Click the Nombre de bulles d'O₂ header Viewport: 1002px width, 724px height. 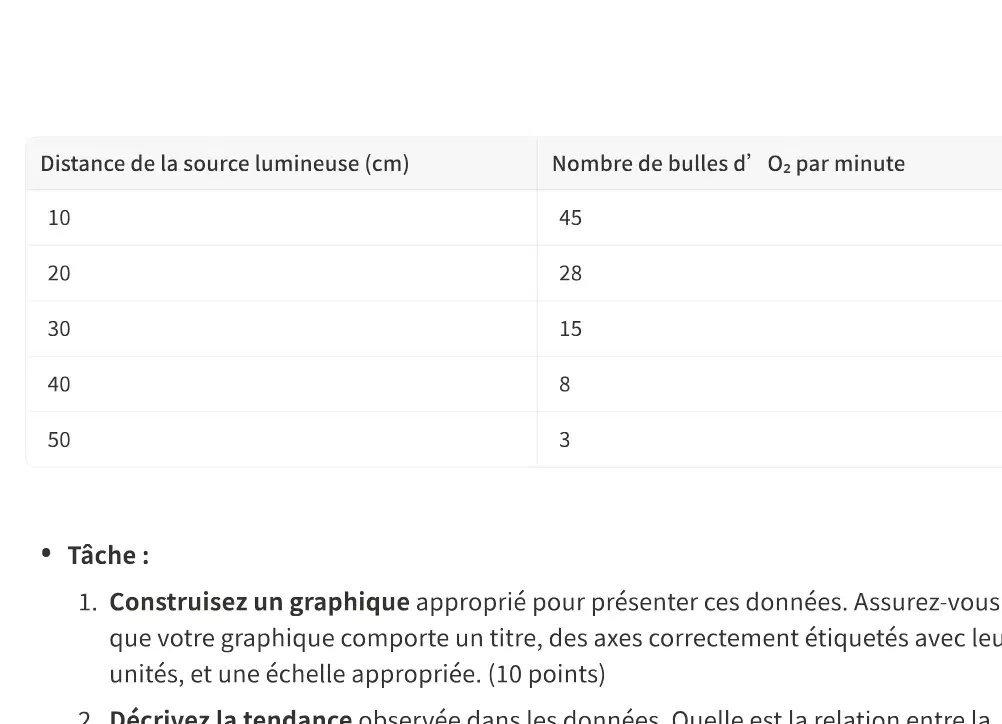pos(728,164)
